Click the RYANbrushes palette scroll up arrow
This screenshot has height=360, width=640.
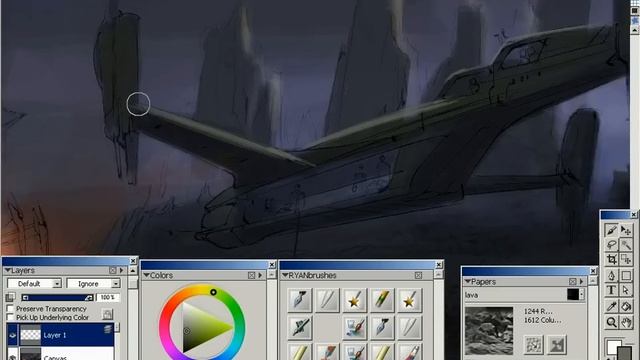pos(438,276)
